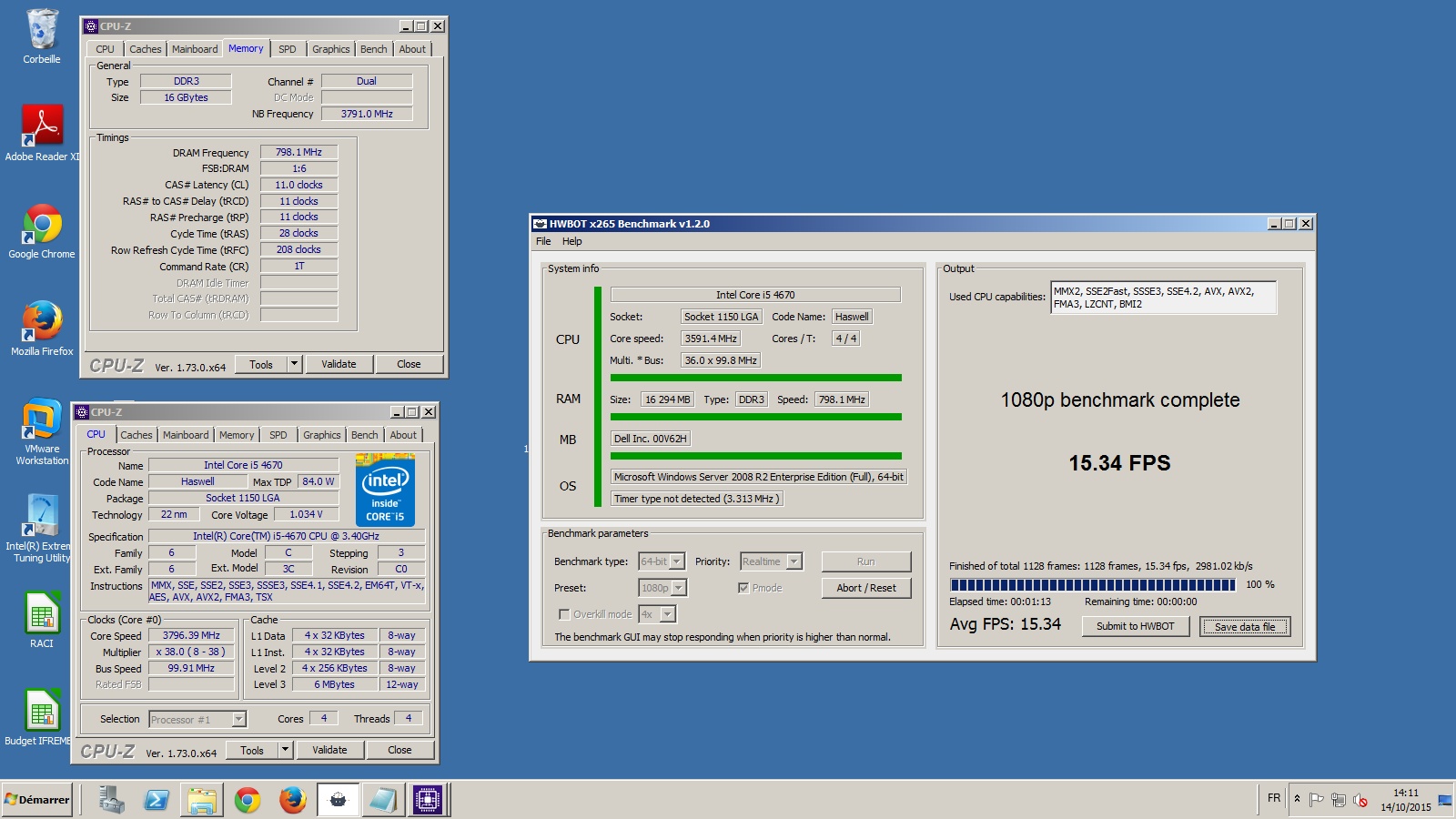1456x819 pixels.
Task: Click the HWBOT x265 title bar icon
Action: pyautogui.click(x=540, y=224)
